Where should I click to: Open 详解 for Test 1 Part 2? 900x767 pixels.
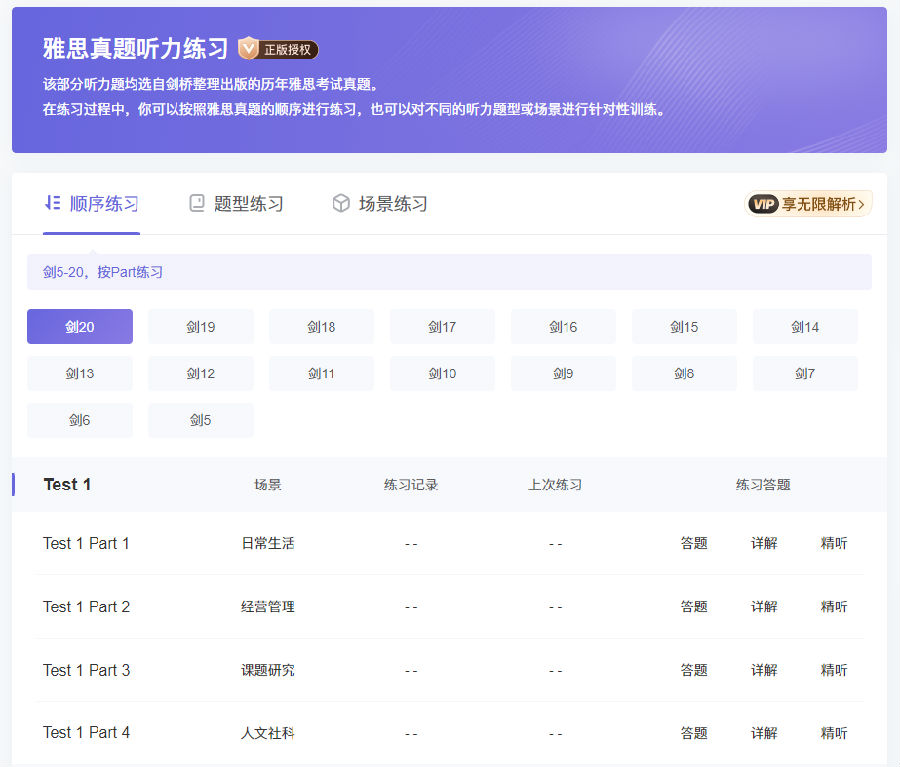(x=764, y=607)
